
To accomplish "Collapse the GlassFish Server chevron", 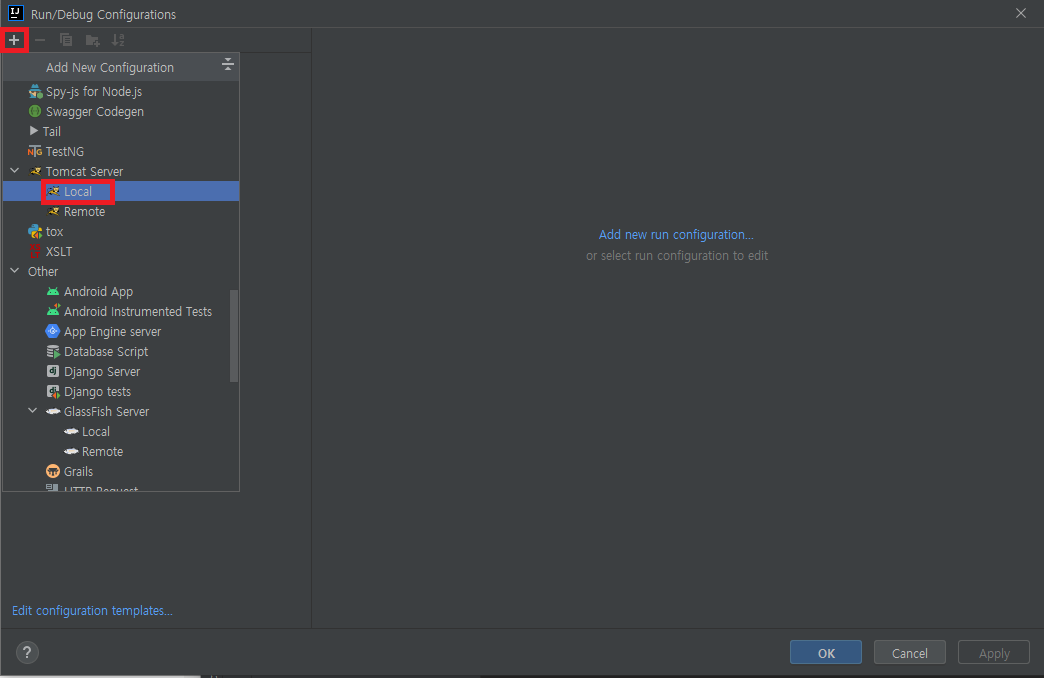I will pos(33,411).
